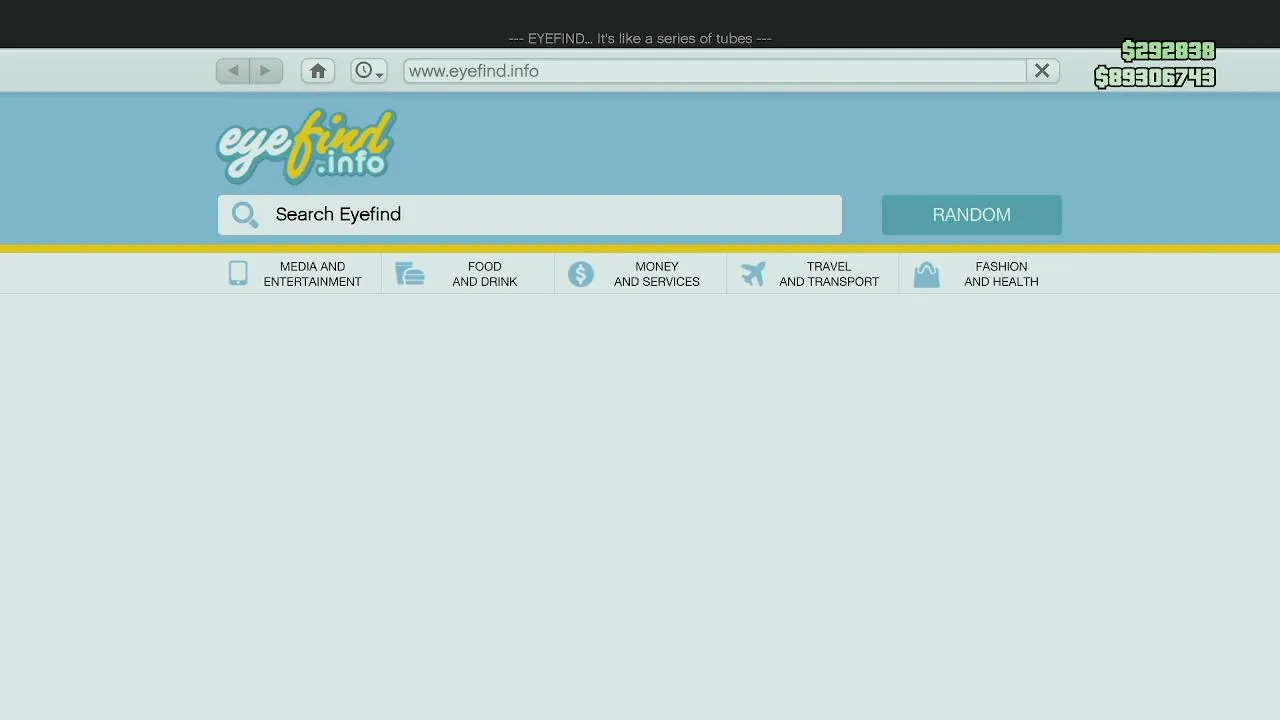The image size is (1280, 720).
Task: Click the $89306743 bank balance
Action: coord(1155,77)
